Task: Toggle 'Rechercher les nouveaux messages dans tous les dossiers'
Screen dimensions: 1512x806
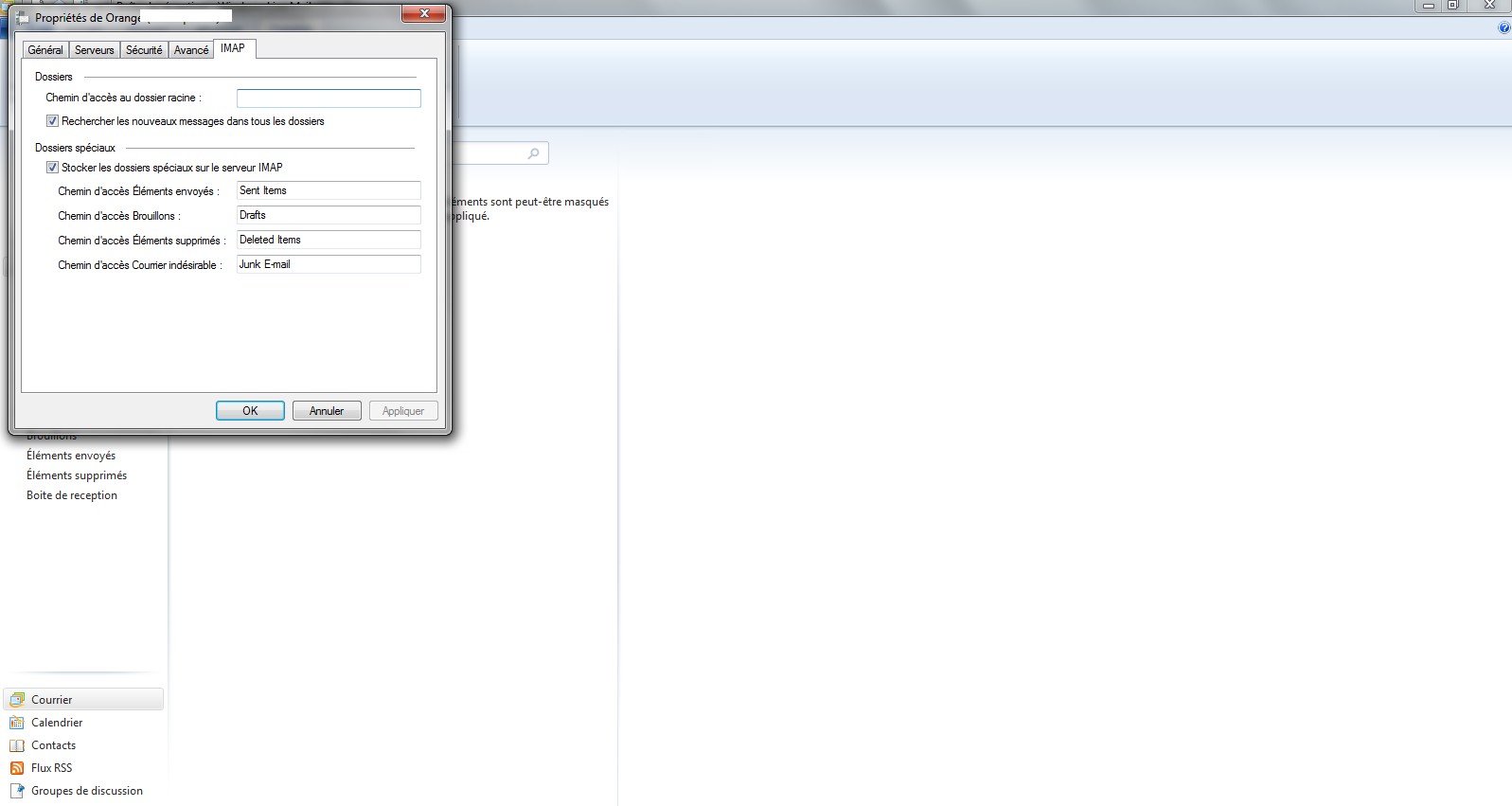Action: click(52, 121)
